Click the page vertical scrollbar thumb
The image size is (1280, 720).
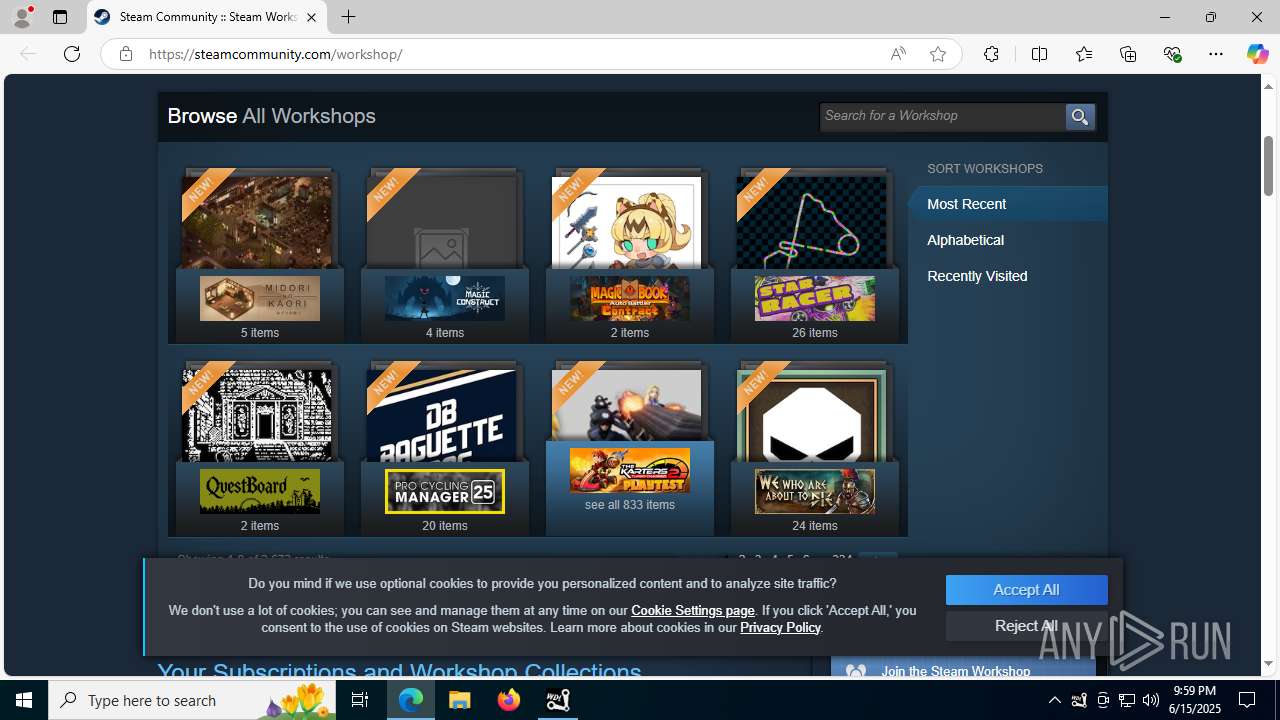tap(1269, 165)
